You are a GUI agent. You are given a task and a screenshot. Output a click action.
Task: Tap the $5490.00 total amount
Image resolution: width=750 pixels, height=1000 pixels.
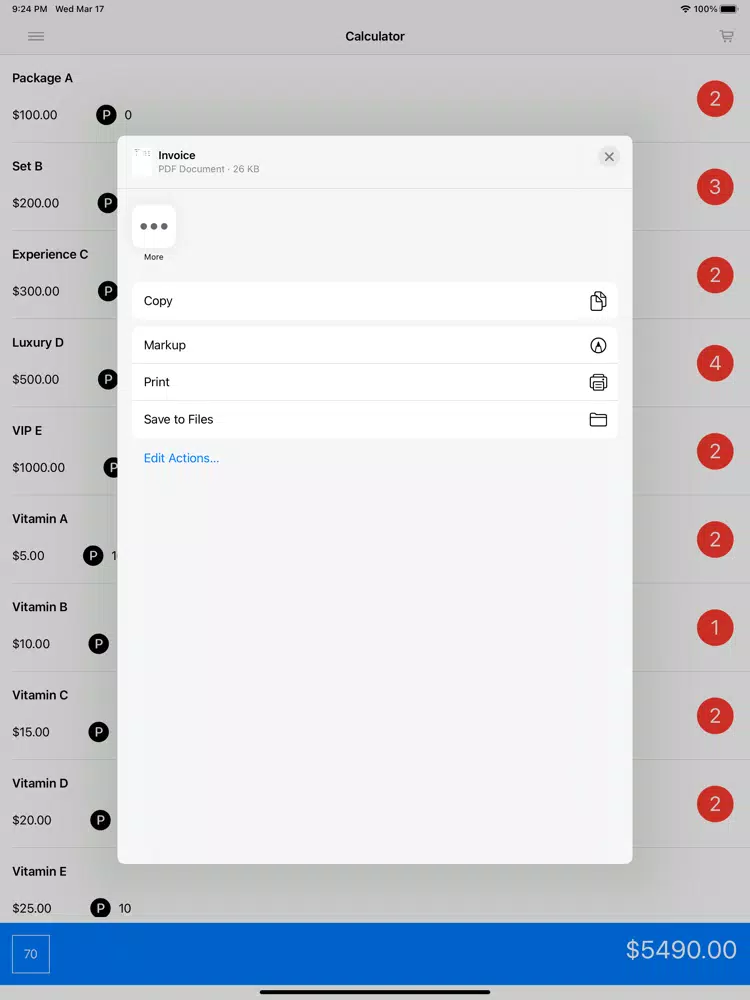click(x=681, y=950)
